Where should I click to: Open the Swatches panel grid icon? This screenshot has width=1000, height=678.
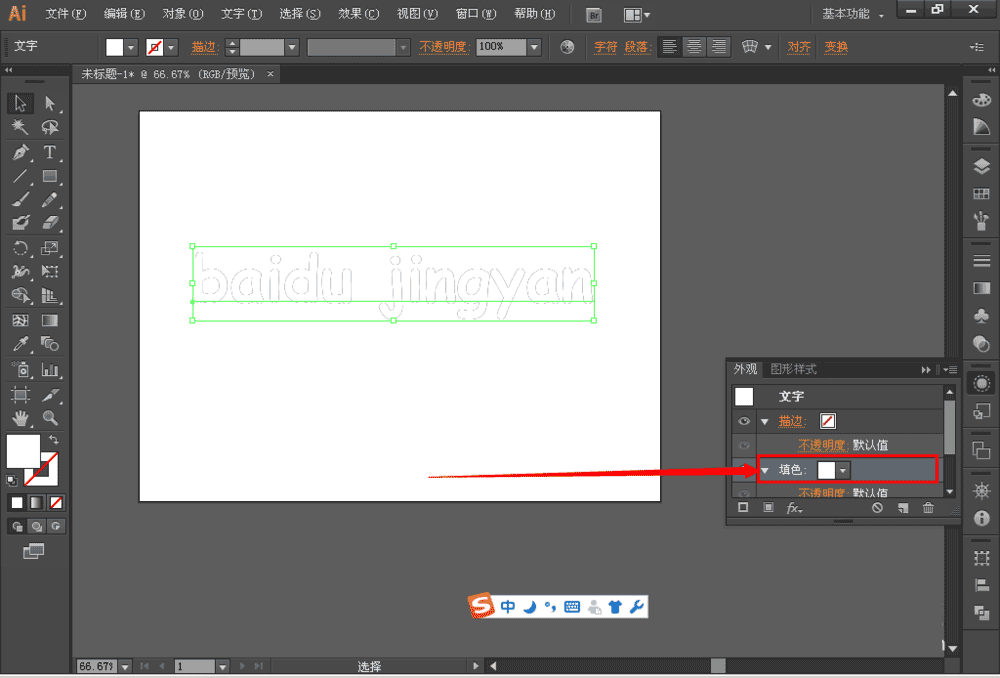982,194
